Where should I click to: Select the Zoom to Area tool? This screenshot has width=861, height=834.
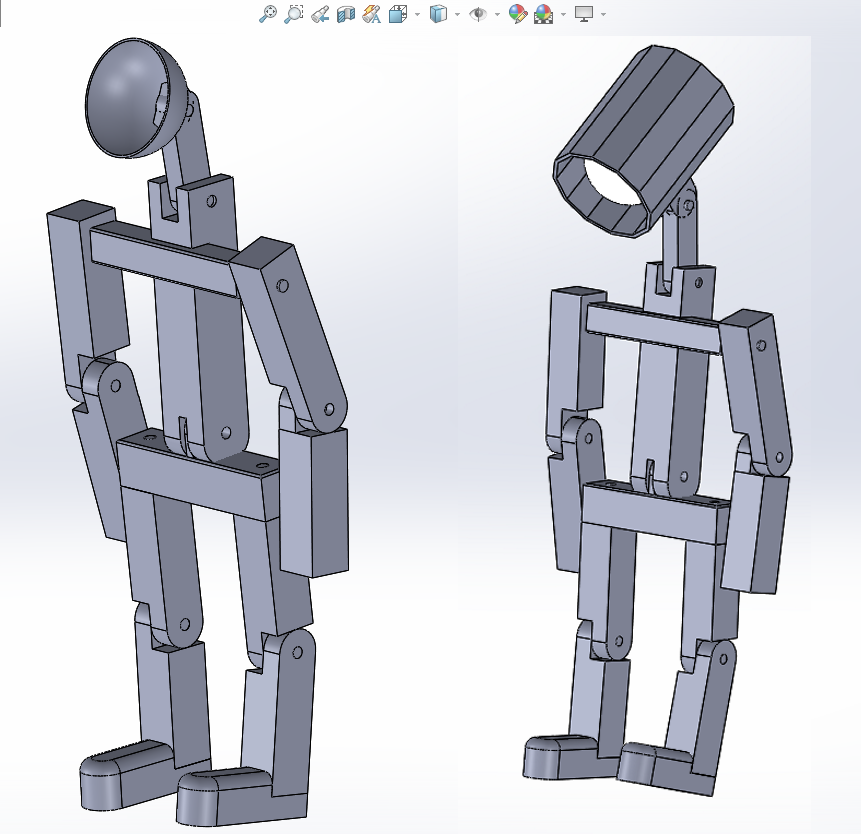point(294,14)
